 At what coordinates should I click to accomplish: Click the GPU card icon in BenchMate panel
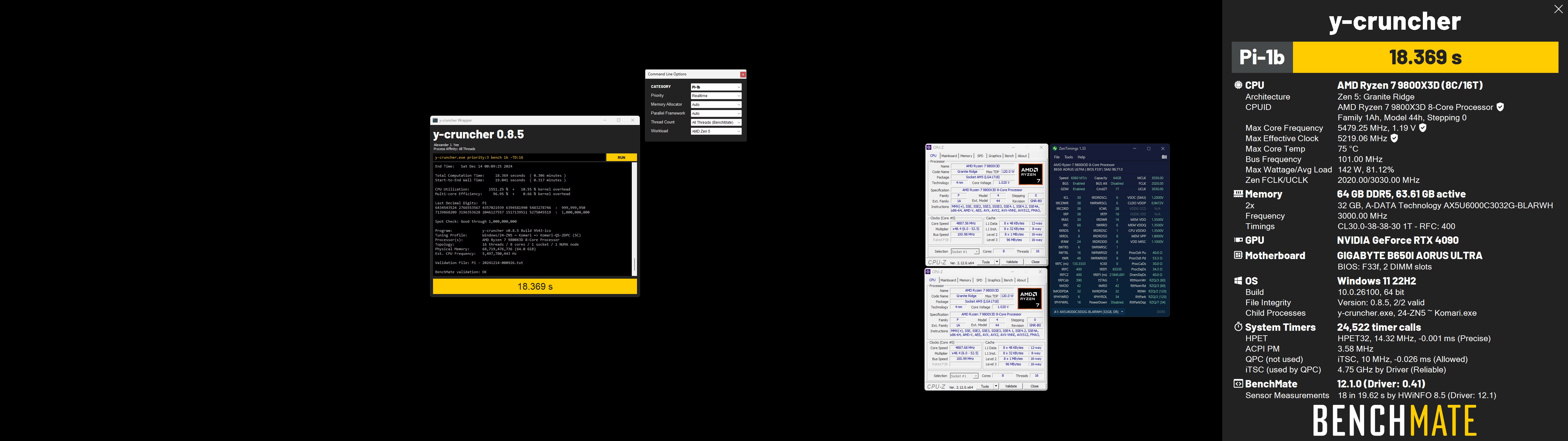click(1238, 240)
